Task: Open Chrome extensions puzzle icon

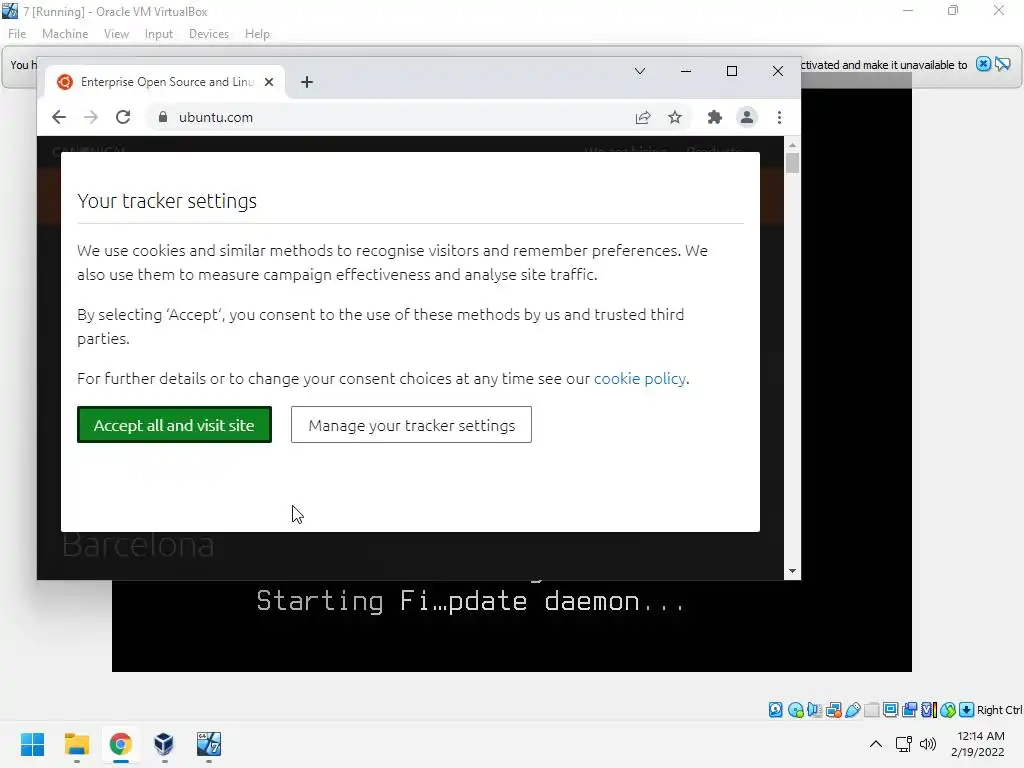Action: point(714,117)
